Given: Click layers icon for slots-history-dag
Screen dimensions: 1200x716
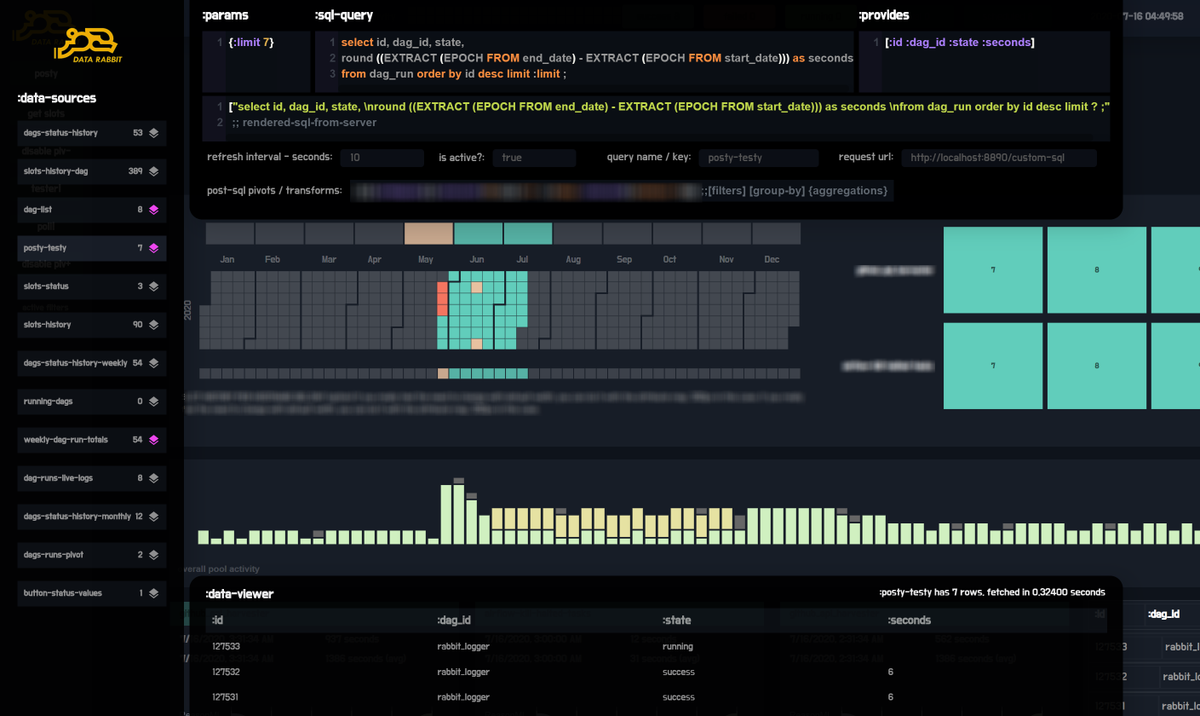Looking at the screenshot, I should (x=154, y=171).
